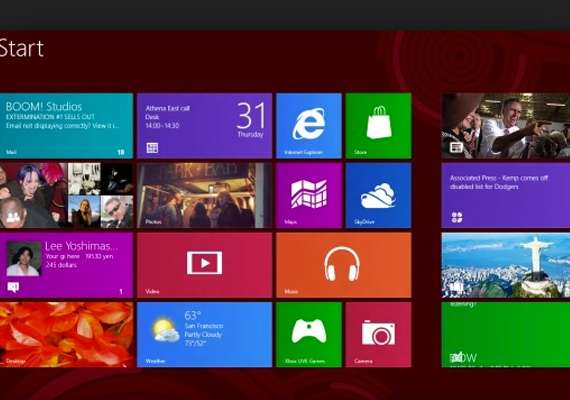Viewport: 570px width, 400px height.
Task: Click 'EXTERMINATION #1 SELLS OUT' mail text
Action: 50,117
